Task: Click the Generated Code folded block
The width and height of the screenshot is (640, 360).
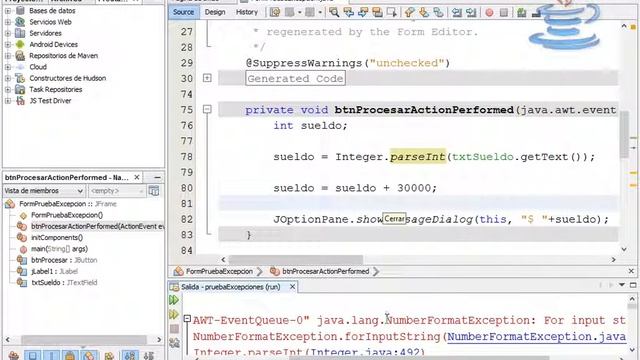Action: click(x=296, y=78)
